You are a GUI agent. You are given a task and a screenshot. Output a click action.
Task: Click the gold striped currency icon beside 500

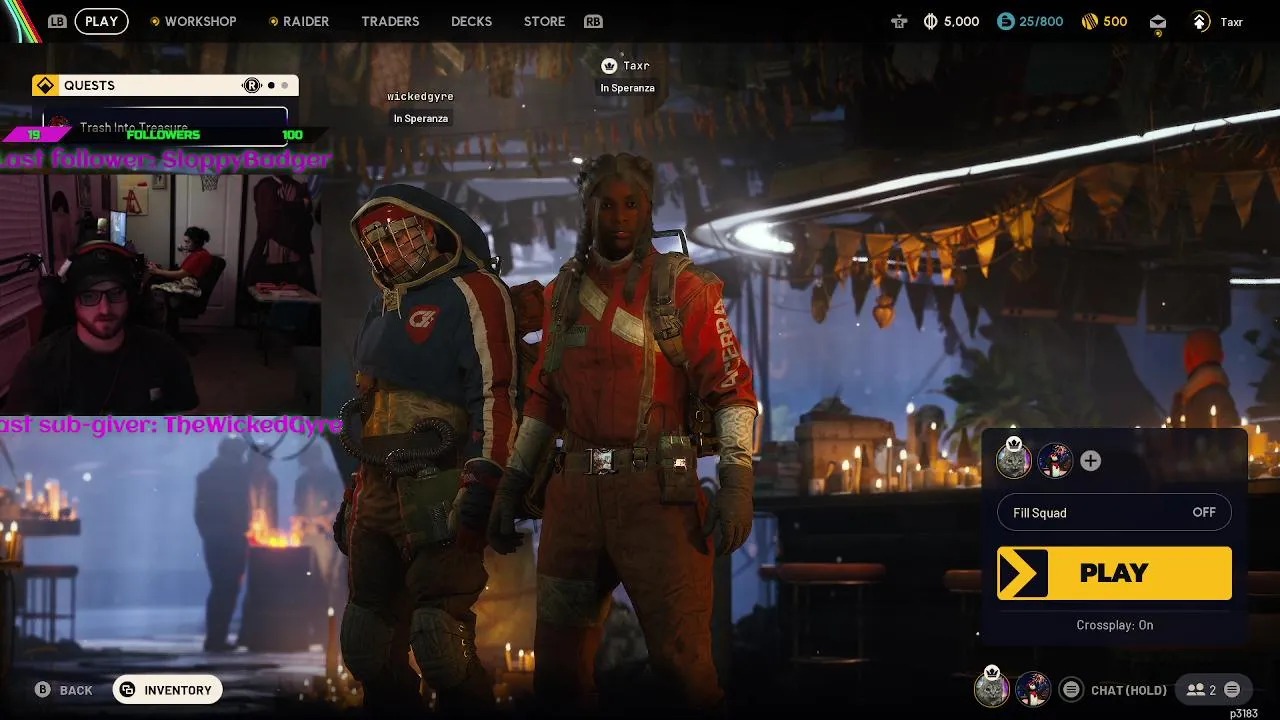pos(1090,21)
